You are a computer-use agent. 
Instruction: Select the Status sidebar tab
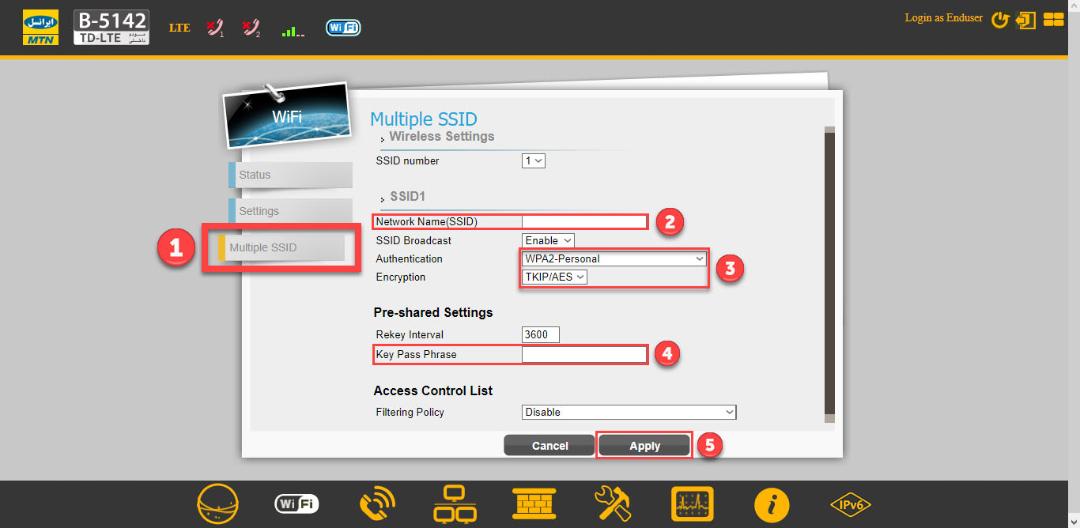point(290,175)
